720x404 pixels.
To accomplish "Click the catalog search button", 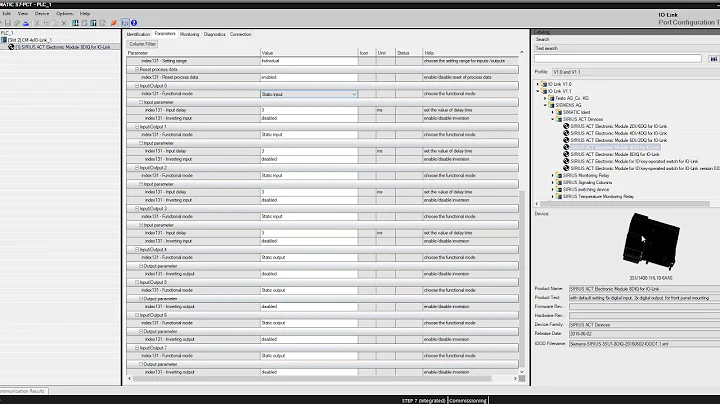I will pos(713,59).
